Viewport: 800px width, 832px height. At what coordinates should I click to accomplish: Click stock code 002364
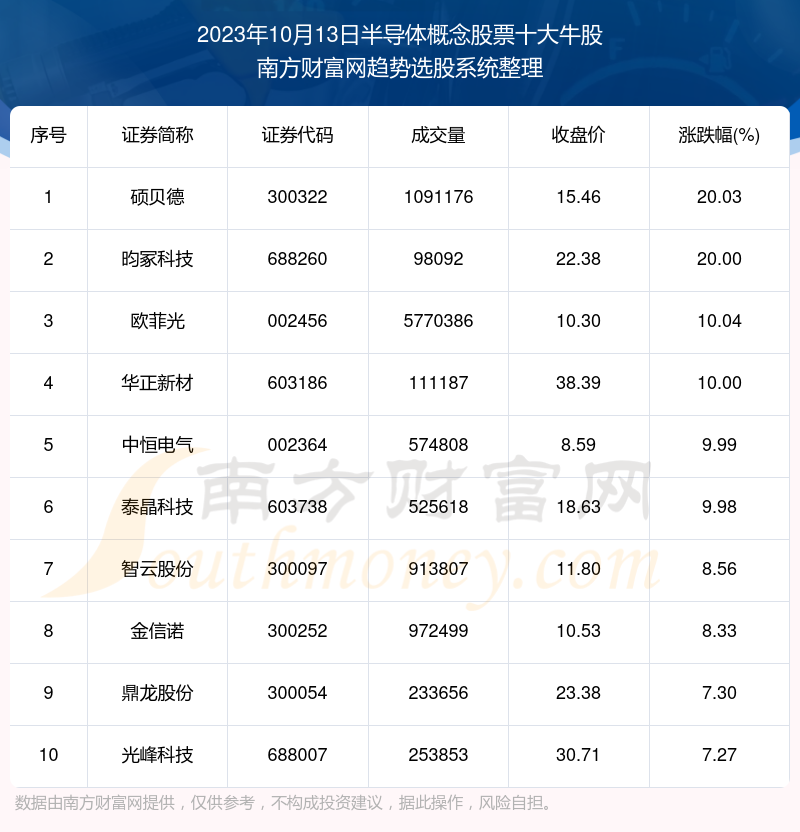tap(298, 445)
